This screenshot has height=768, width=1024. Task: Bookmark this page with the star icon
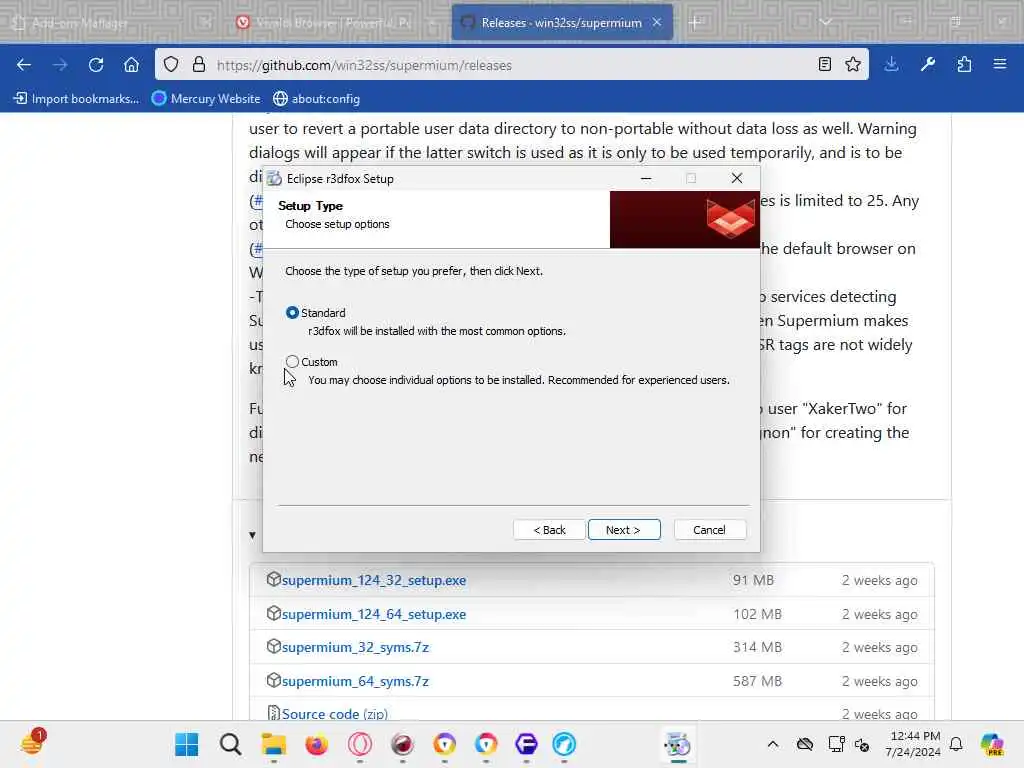(853, 64)
